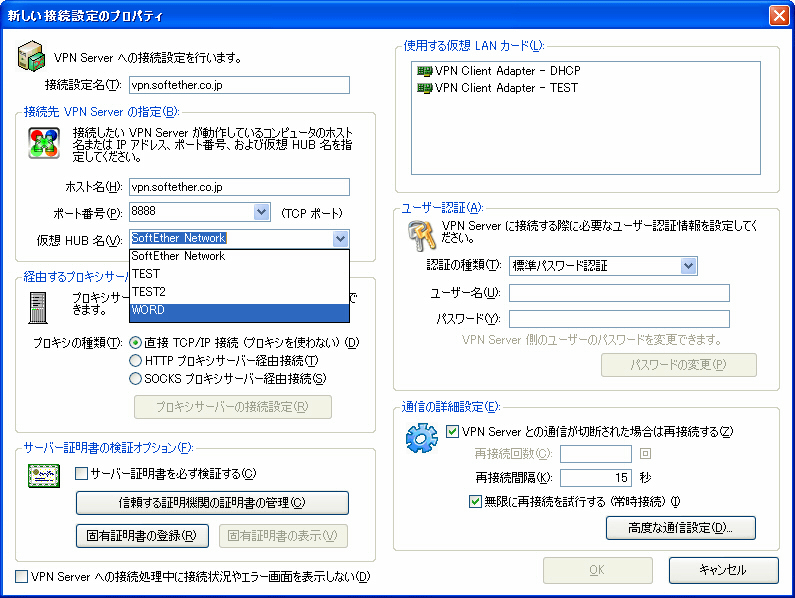Click the colorful network hub icon
This screenshot has width=795, height=598.
[x=44, y=143]
